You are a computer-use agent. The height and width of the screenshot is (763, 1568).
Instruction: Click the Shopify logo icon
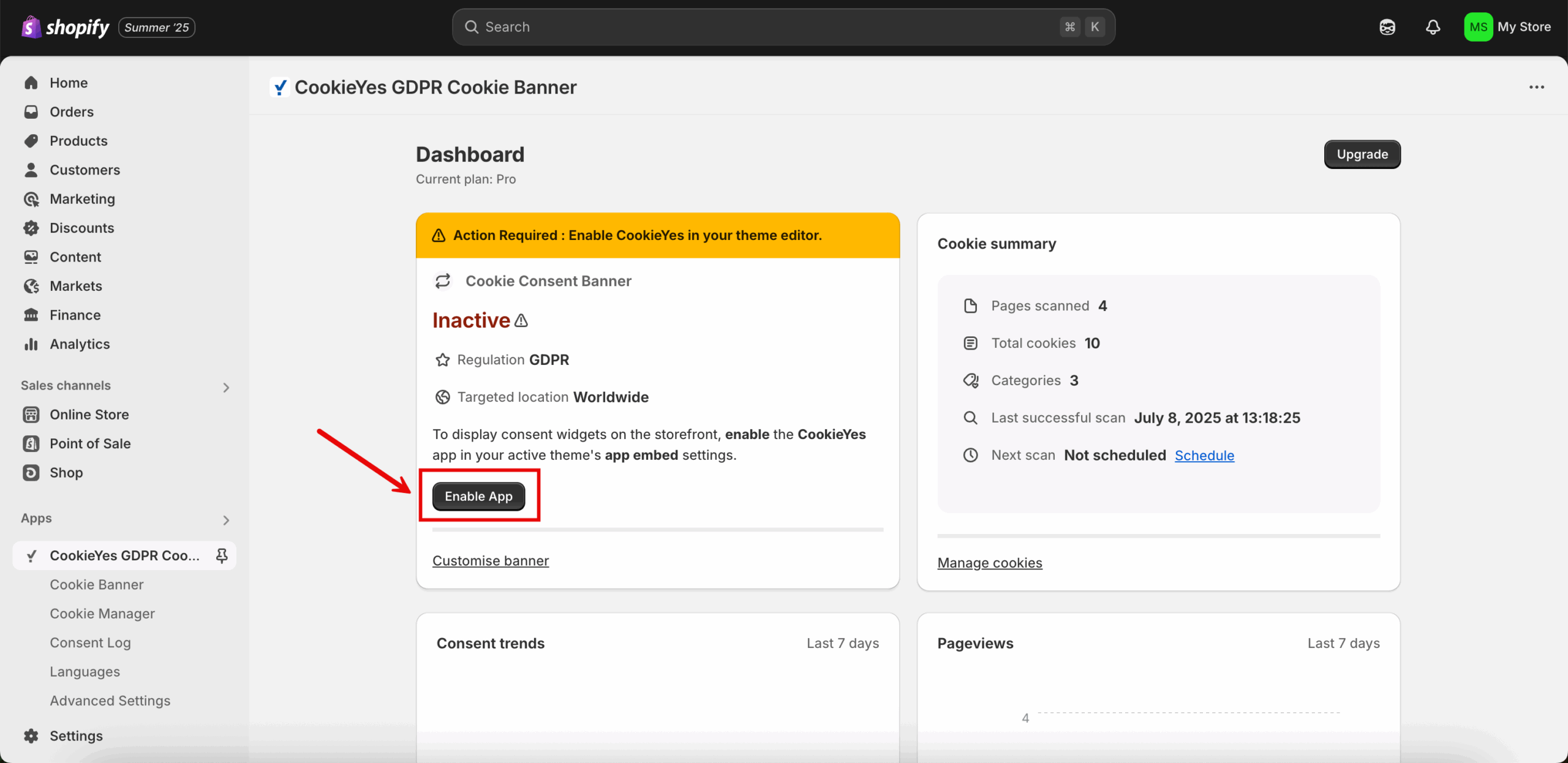click(x=31, y=26)
